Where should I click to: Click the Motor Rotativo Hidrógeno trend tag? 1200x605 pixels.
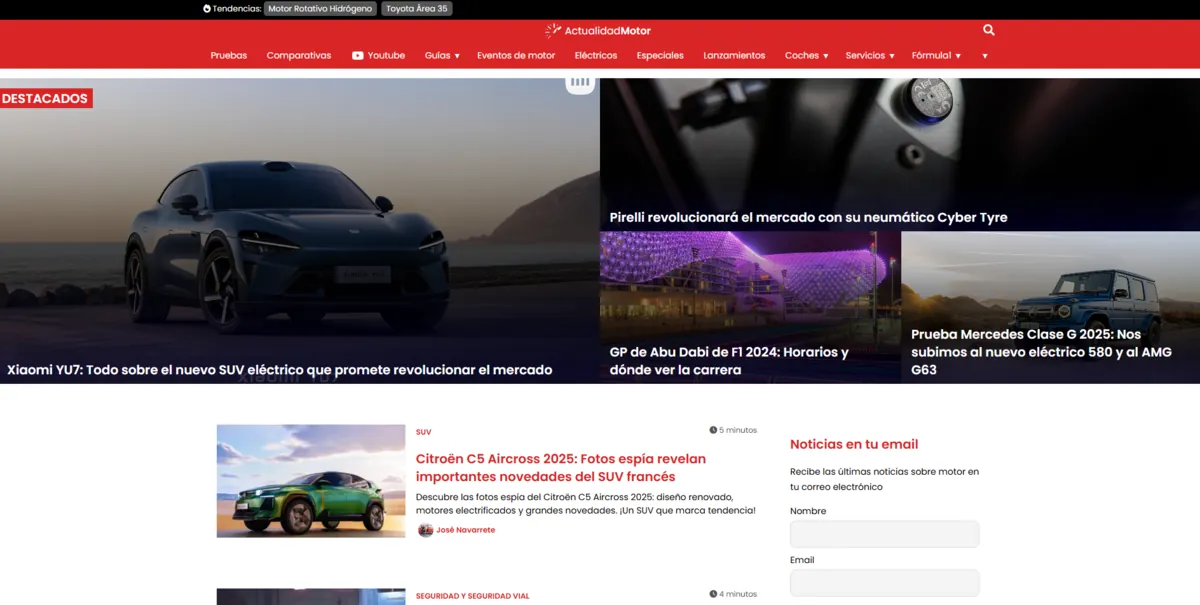pyautogui.click(x=320, y=9)
